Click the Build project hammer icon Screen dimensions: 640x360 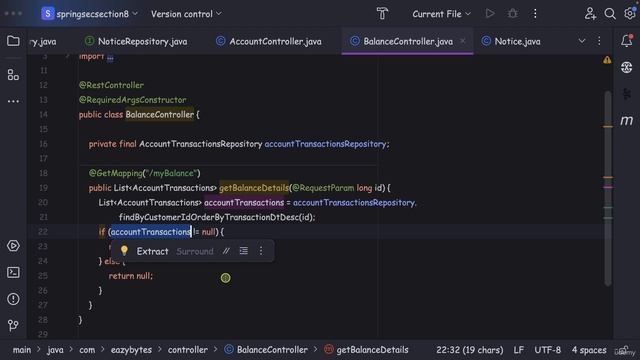(382, 14)
